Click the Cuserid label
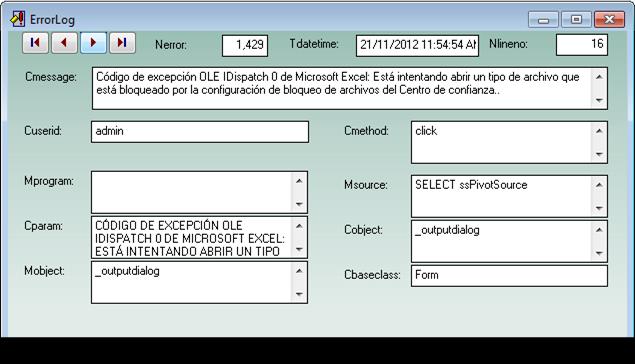Screen dimensions: 635x364 pos(43,131)
